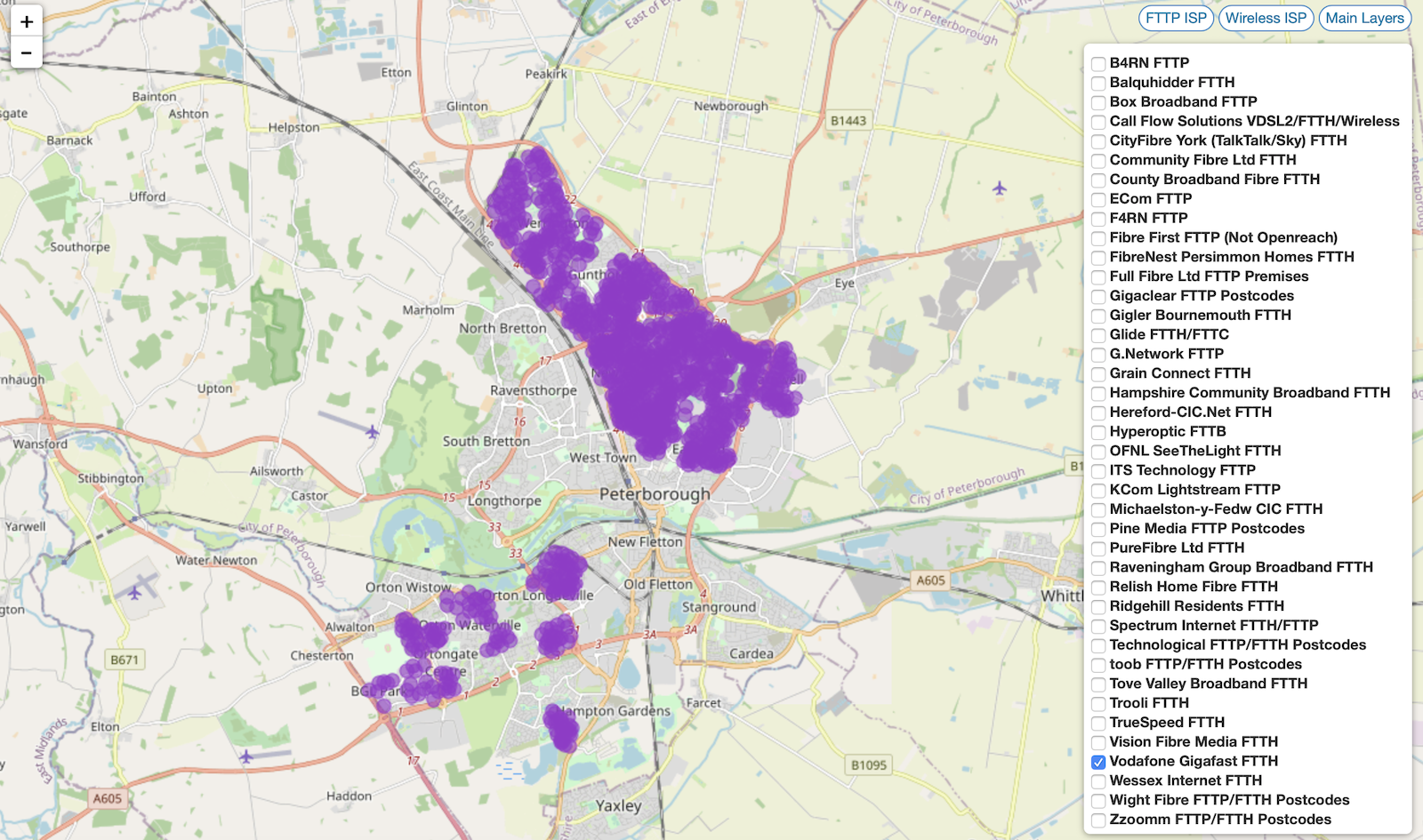
Task: Zoom in with the plus button
Action: click(27, 22)
